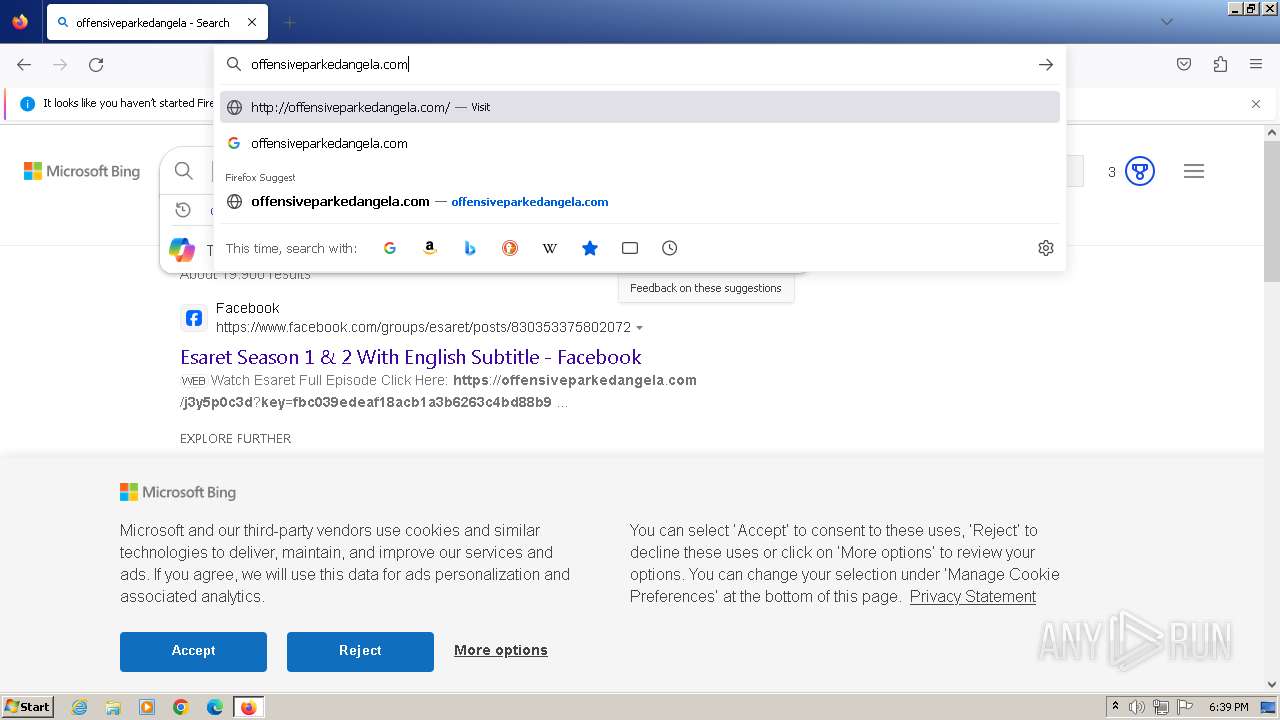Click the Copilot colorful icon
1280x720 pixels.
[x=182, y=249]
